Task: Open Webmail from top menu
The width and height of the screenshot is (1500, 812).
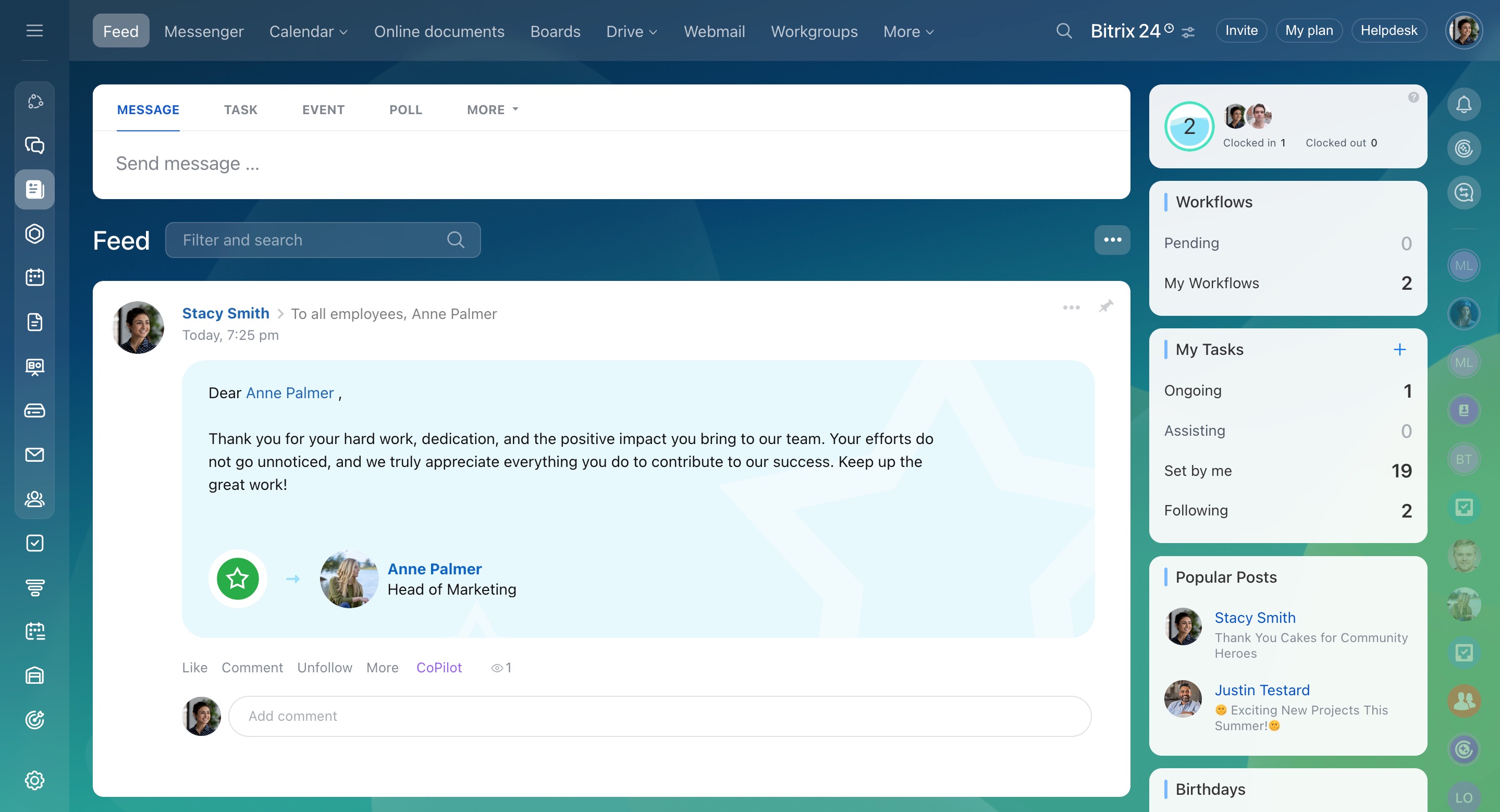Action: (x=714, y=31)
